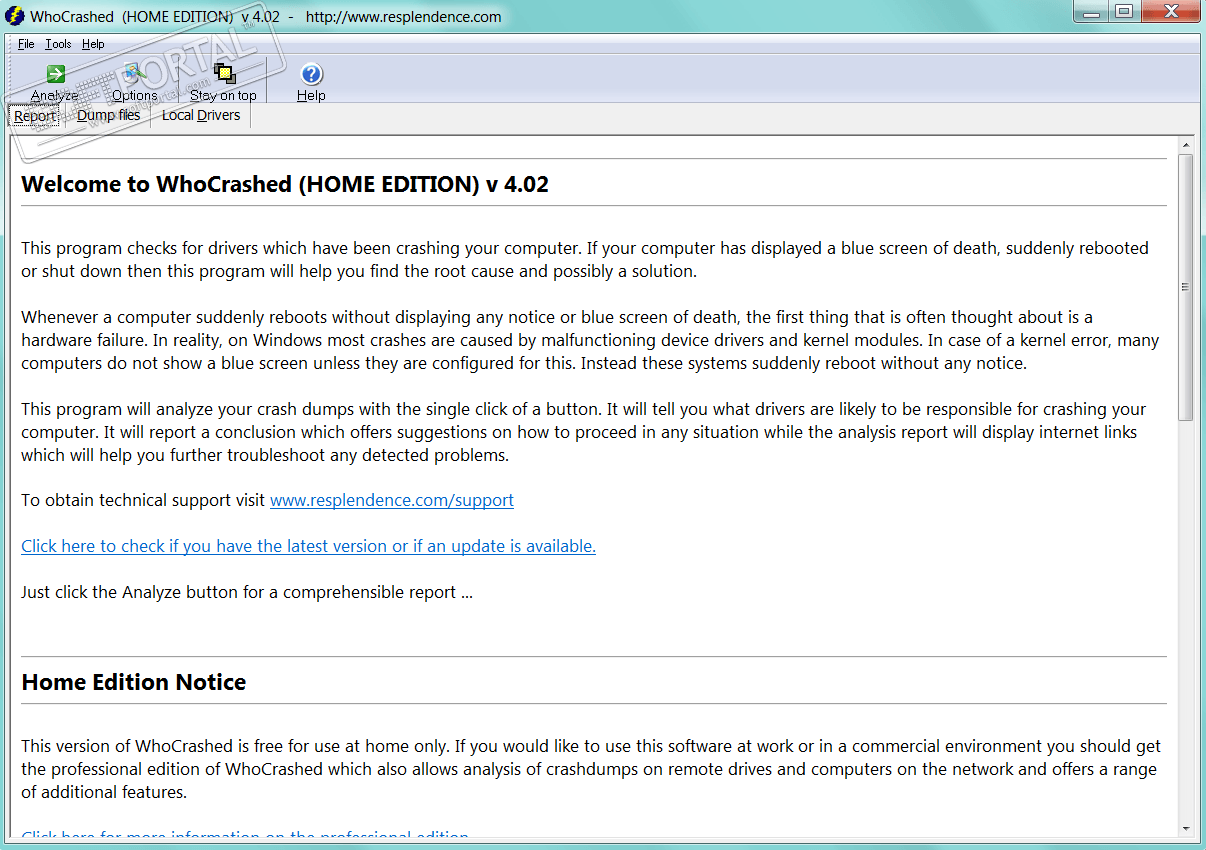Click the 'Home Edition Notice' heading
The width and height of the screenshot is (1206, 850).
pyautogui.click(x=134, y=682)
